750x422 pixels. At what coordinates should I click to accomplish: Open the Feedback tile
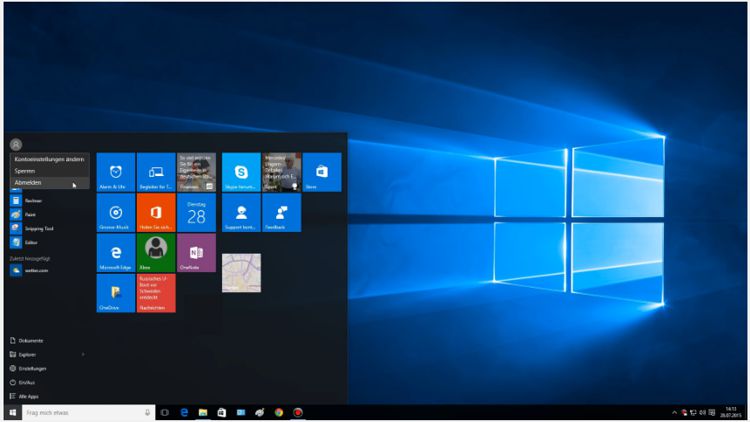point(281,213)
